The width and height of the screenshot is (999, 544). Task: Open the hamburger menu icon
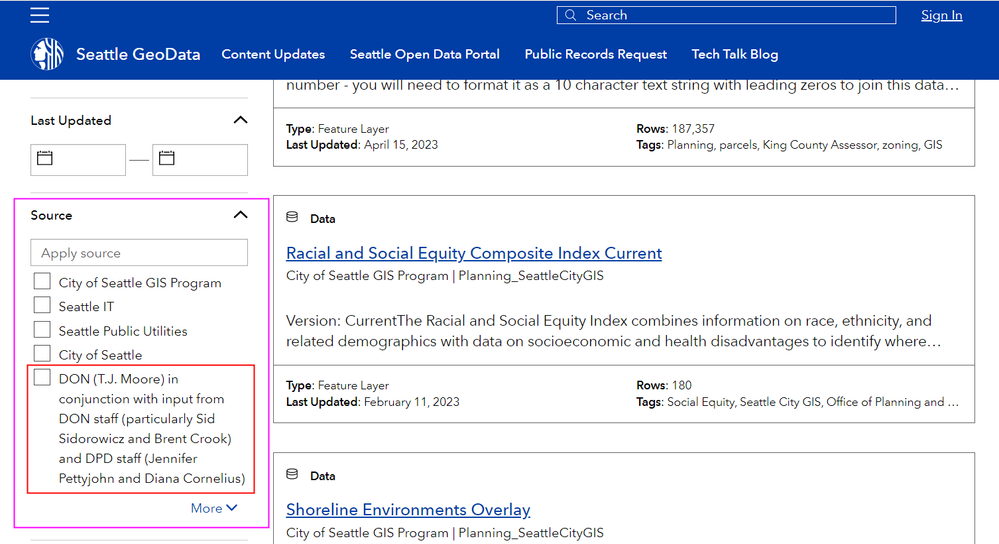40,15
